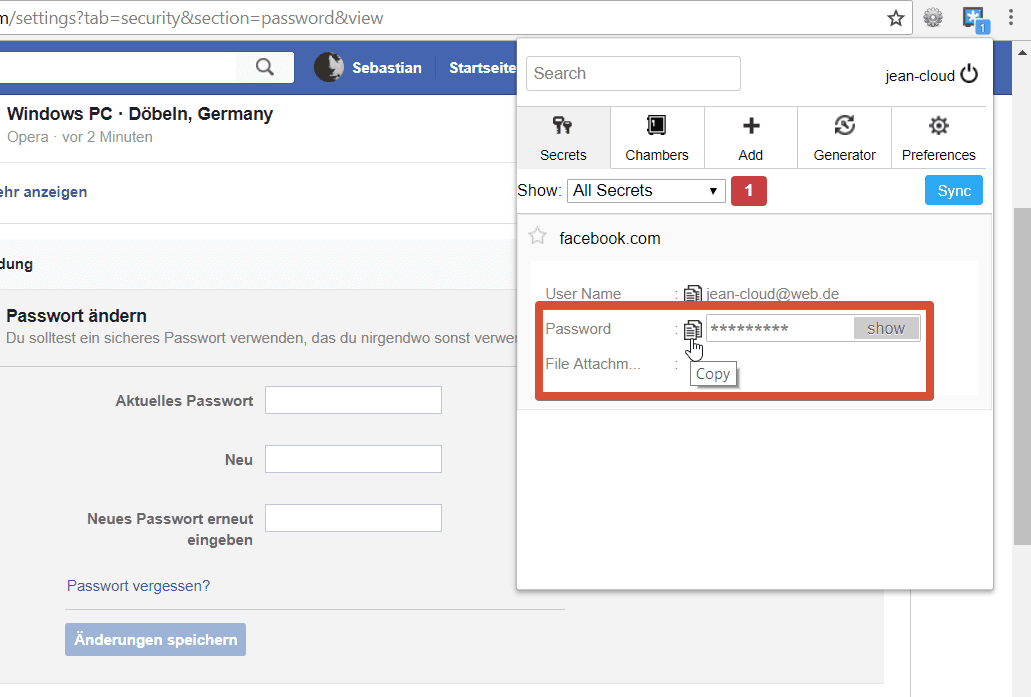Click the gear extension icon in the browser toolbar
This screenshot has height=697, width=1031.
tap(933, 18)
